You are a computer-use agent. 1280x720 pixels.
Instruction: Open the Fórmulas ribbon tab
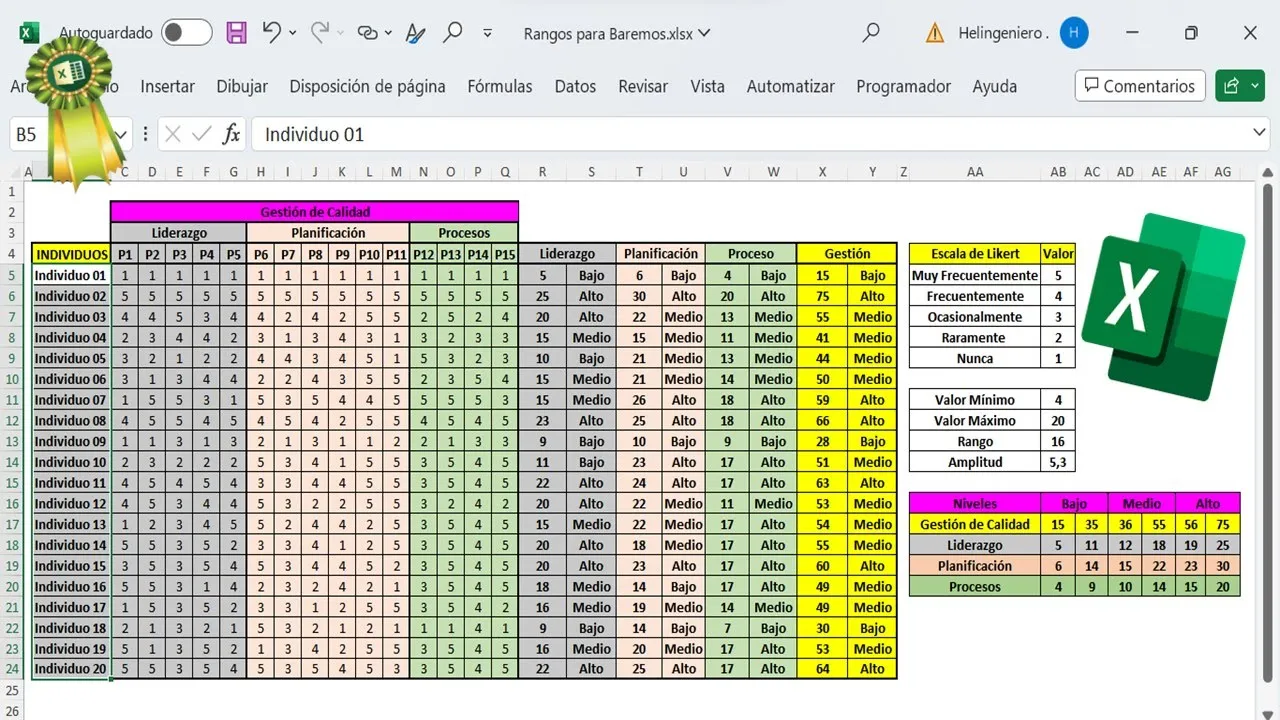click(x=500, y=86)
